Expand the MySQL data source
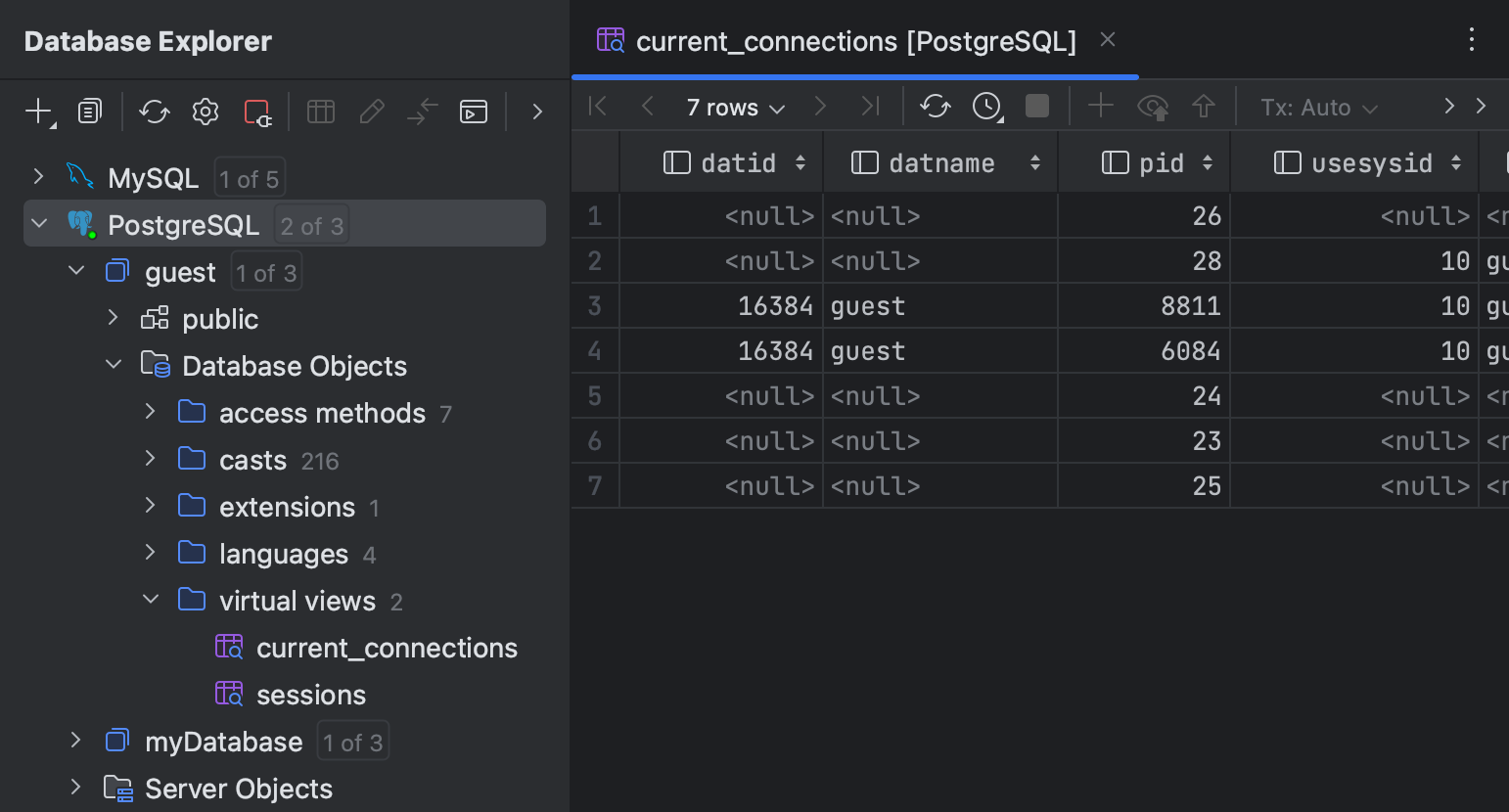The image size is (1509, 812). coord(37,177)
